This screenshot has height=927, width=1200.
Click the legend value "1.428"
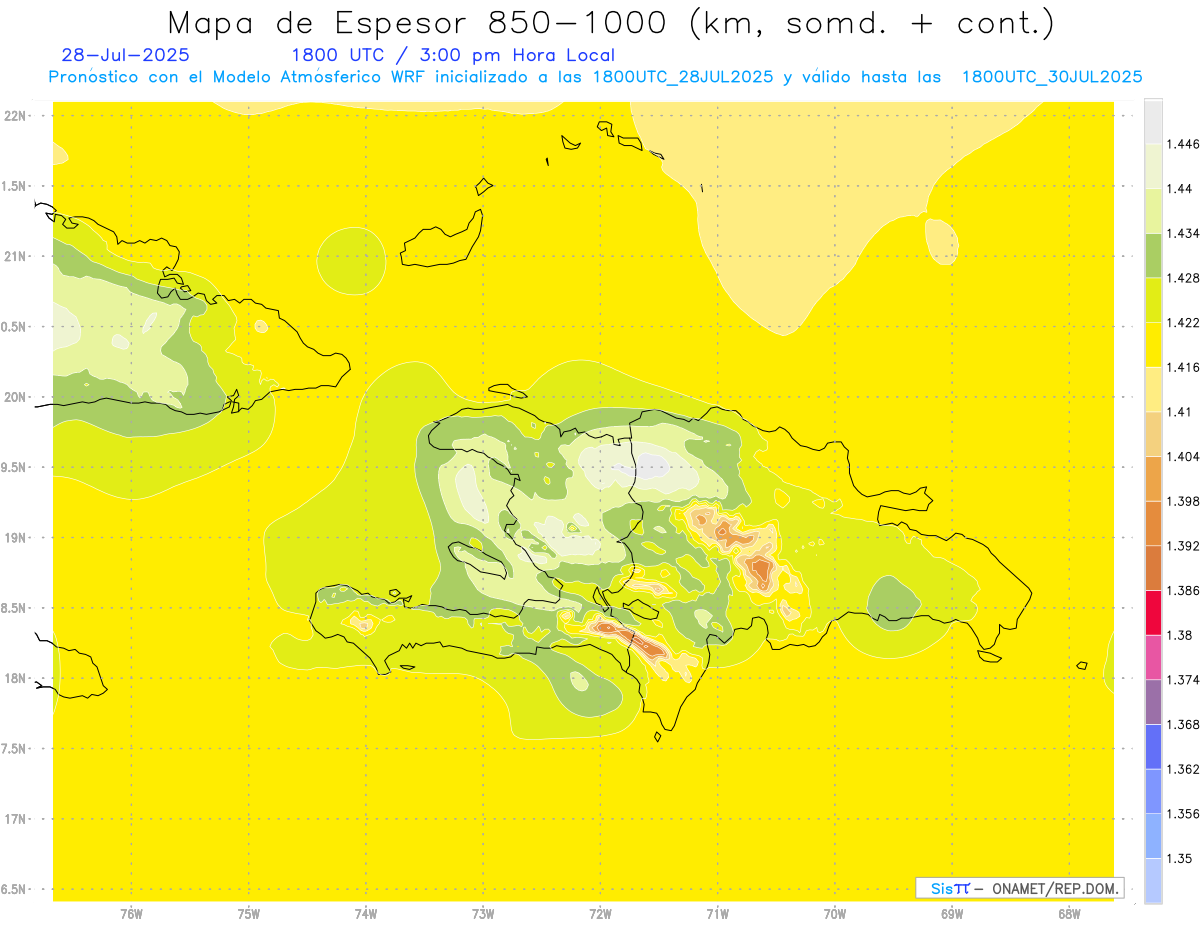coord(1185,278)
